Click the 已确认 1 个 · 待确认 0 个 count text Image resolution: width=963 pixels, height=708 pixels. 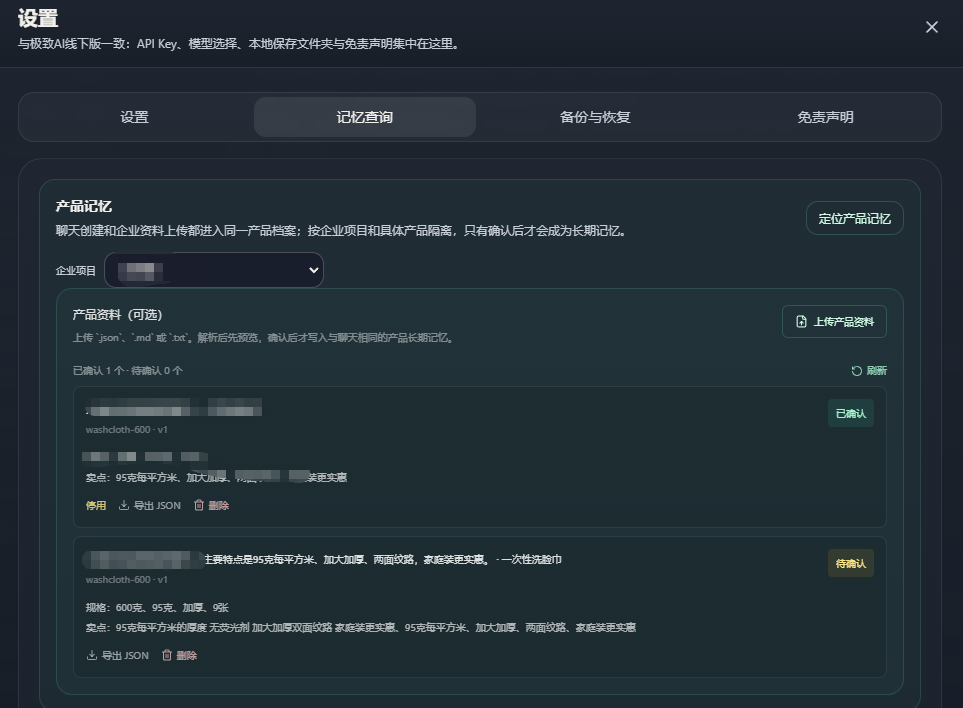pos(128,370)
